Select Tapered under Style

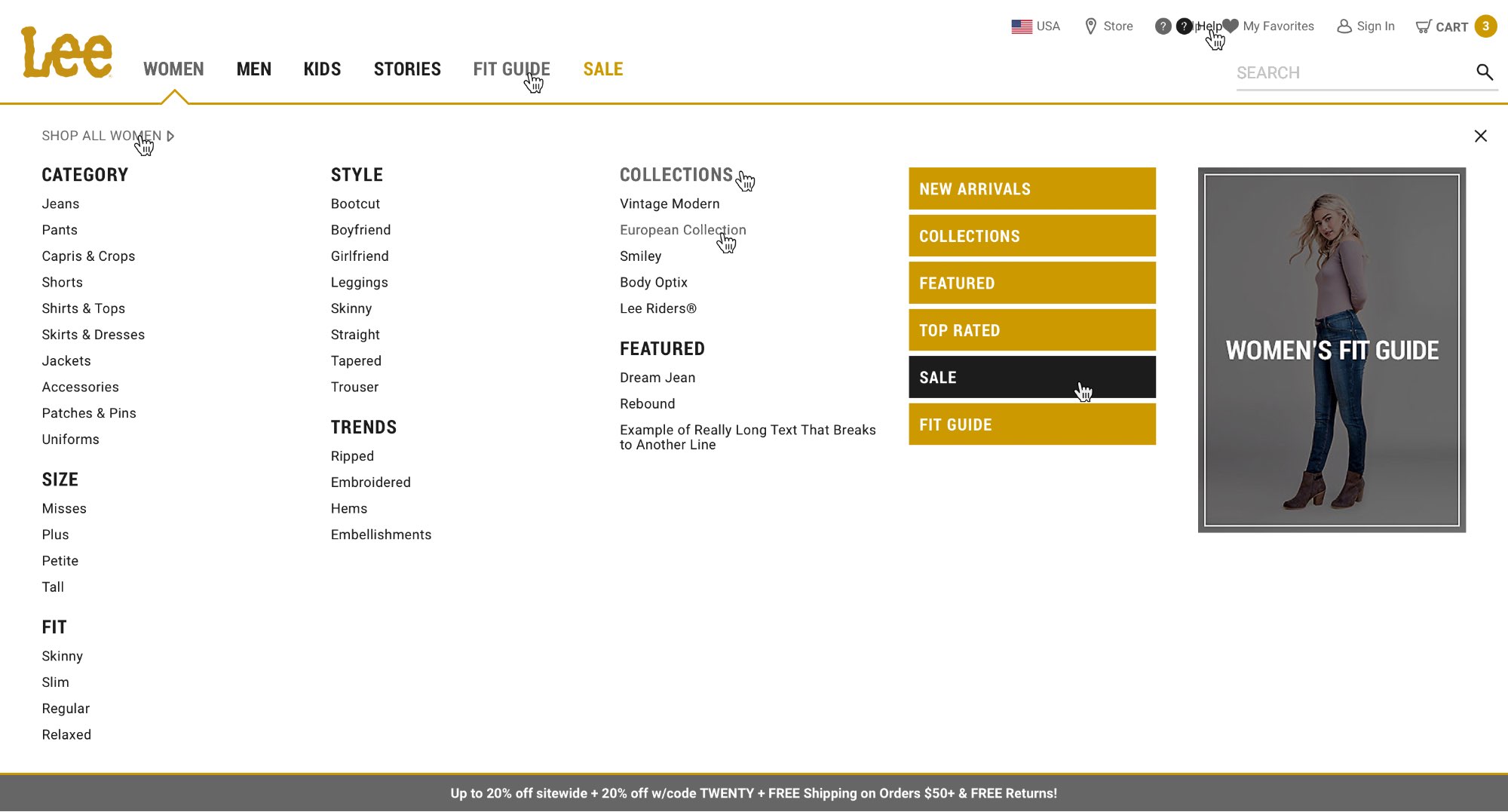pyautogui.click(x=356, y=361)
